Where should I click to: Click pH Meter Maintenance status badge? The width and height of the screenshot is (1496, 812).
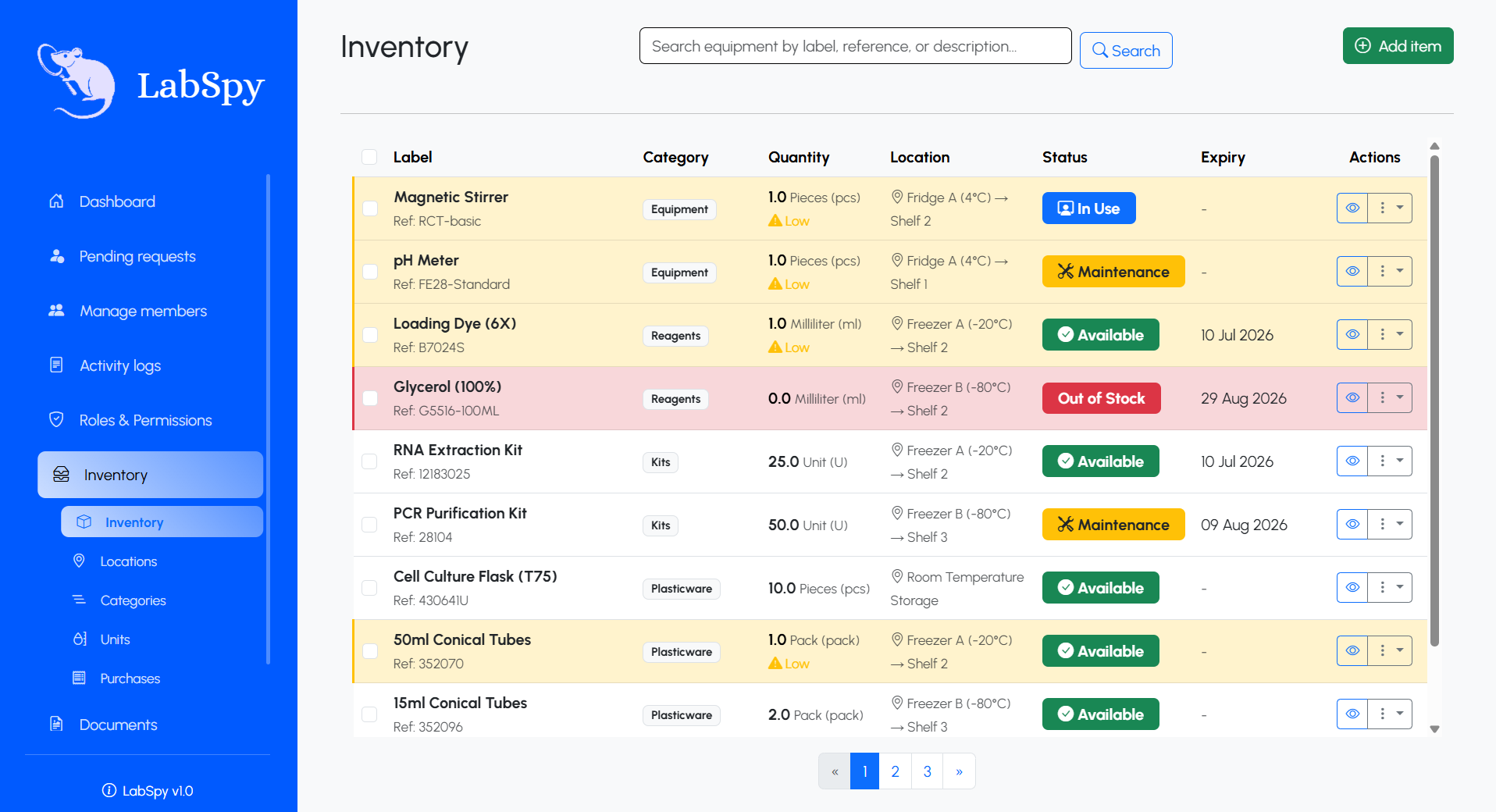tap(1113, 272)
